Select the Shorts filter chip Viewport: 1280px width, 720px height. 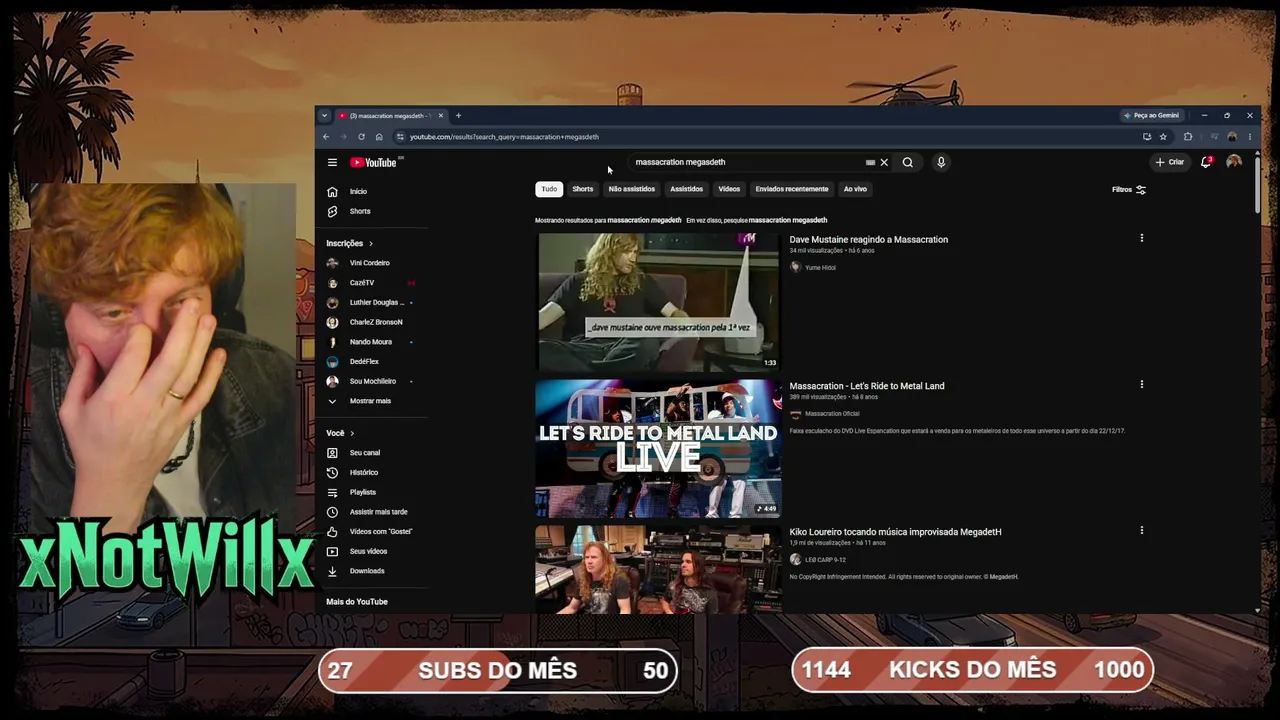click(x=582, y=189)
